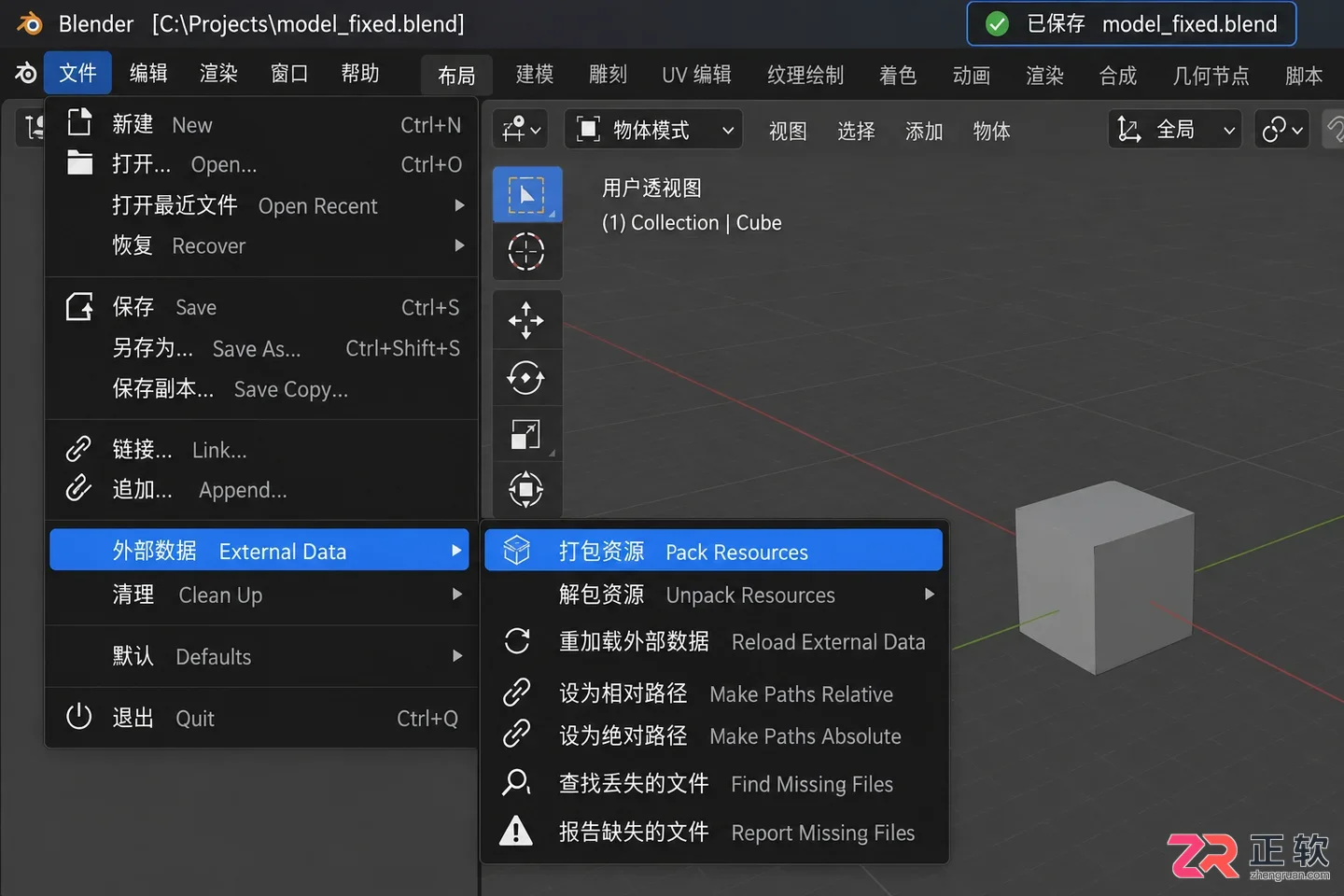Switch to the 建模 Modeling workspace tab
The image size is (1344, 896).
click(x=535, y=75)
